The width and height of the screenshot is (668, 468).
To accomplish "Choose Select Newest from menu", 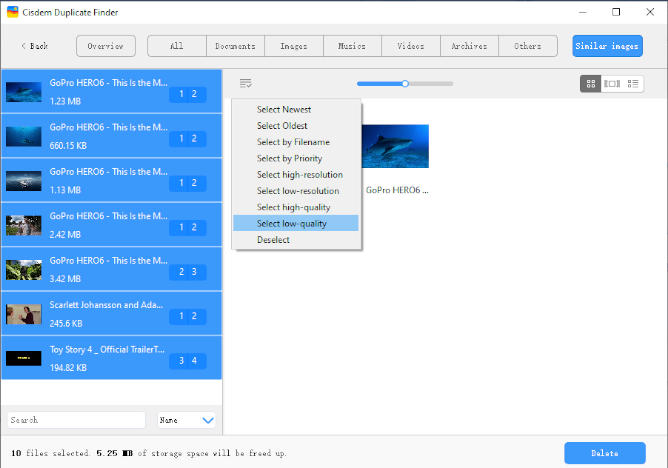I will (x=296, y=109).
